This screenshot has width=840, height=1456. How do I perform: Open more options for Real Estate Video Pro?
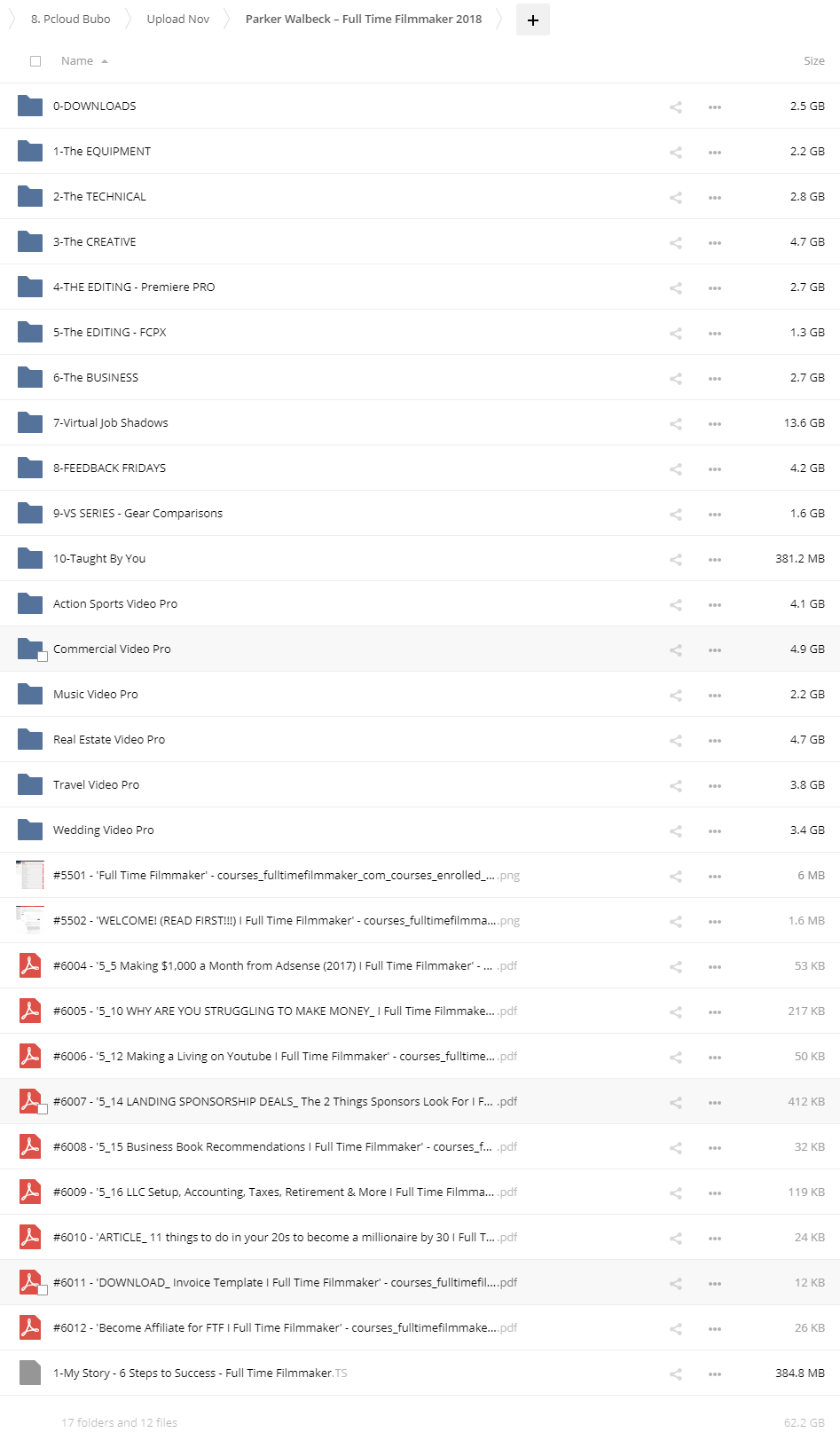pos(715,741)
